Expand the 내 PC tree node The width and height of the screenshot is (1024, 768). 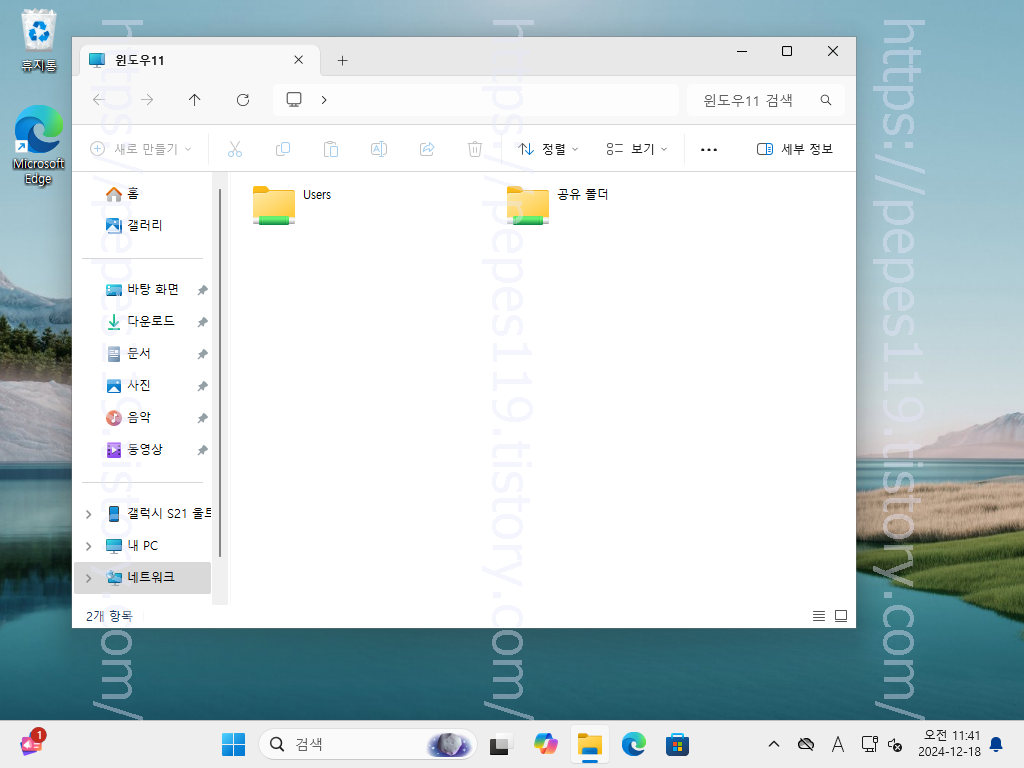coord(89,546)
